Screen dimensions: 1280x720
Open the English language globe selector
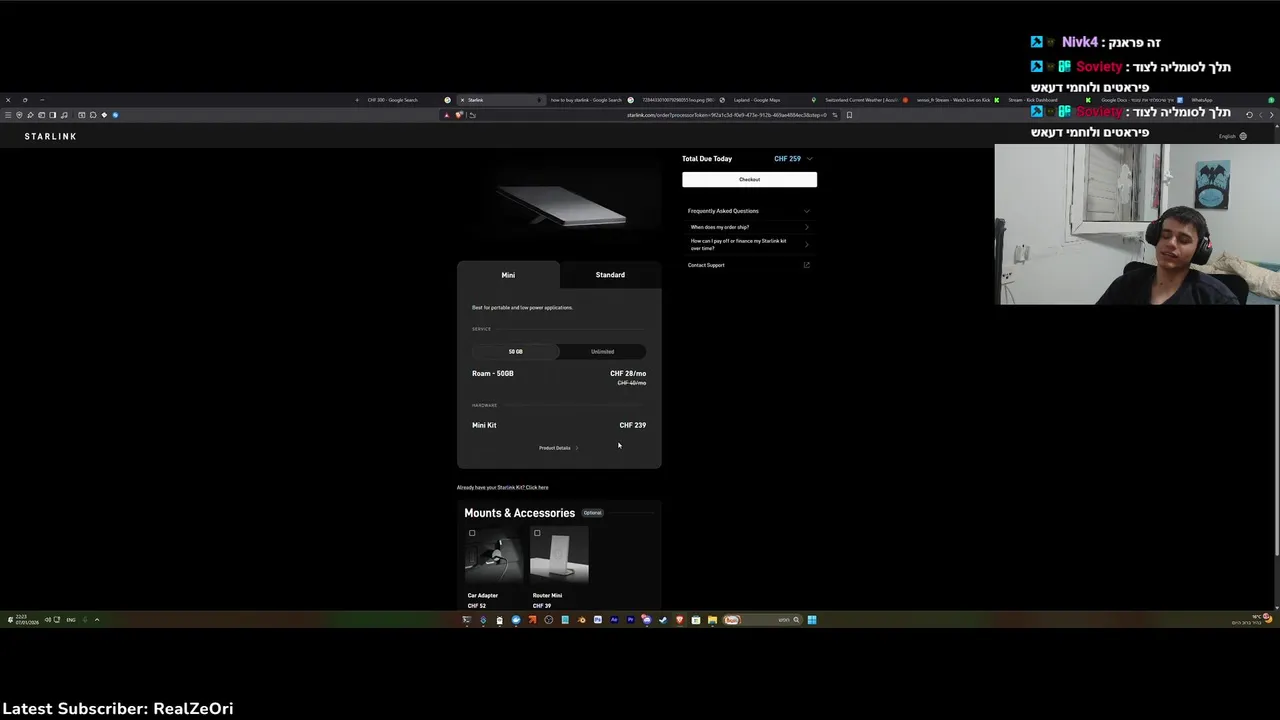(1232, 136)
